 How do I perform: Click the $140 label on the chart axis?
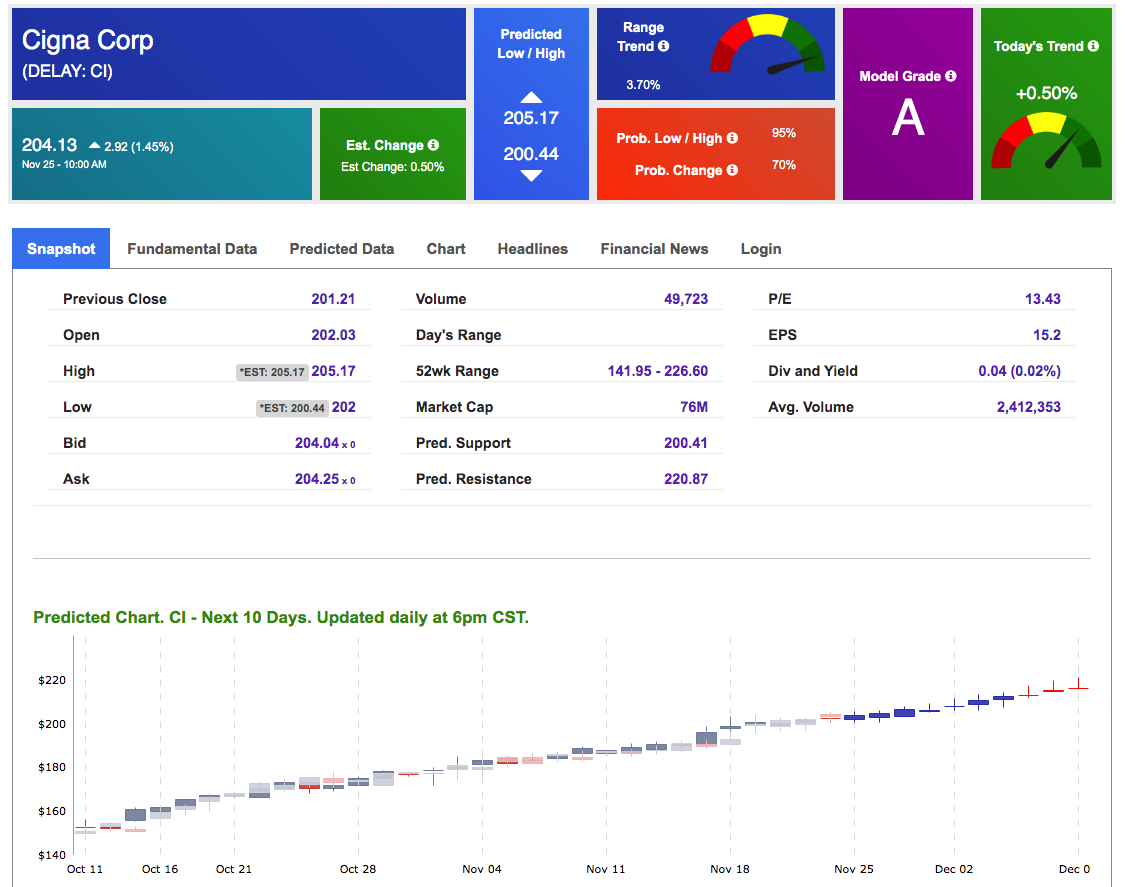[52, 855]
